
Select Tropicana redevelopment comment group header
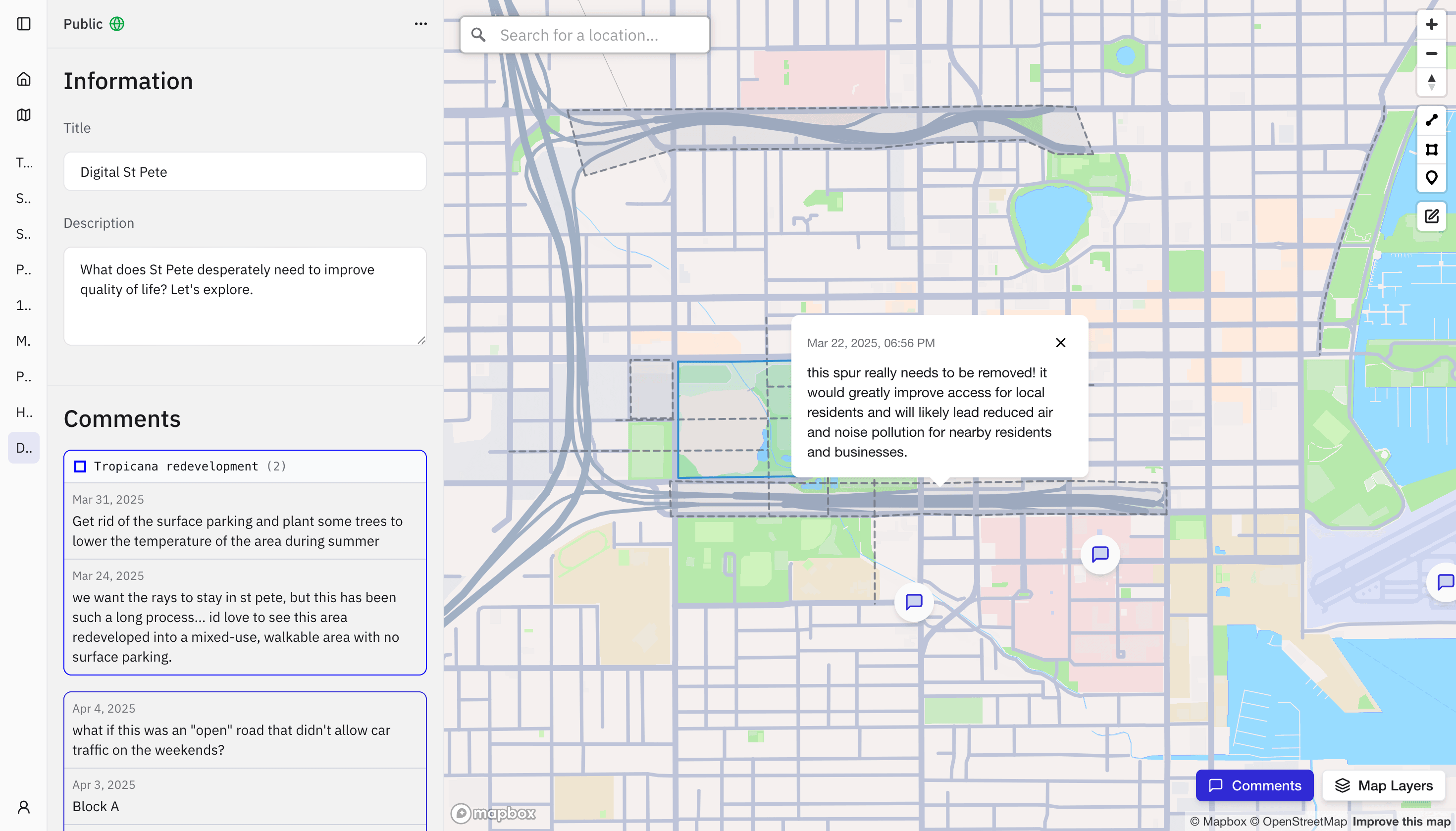click(245, 467)
